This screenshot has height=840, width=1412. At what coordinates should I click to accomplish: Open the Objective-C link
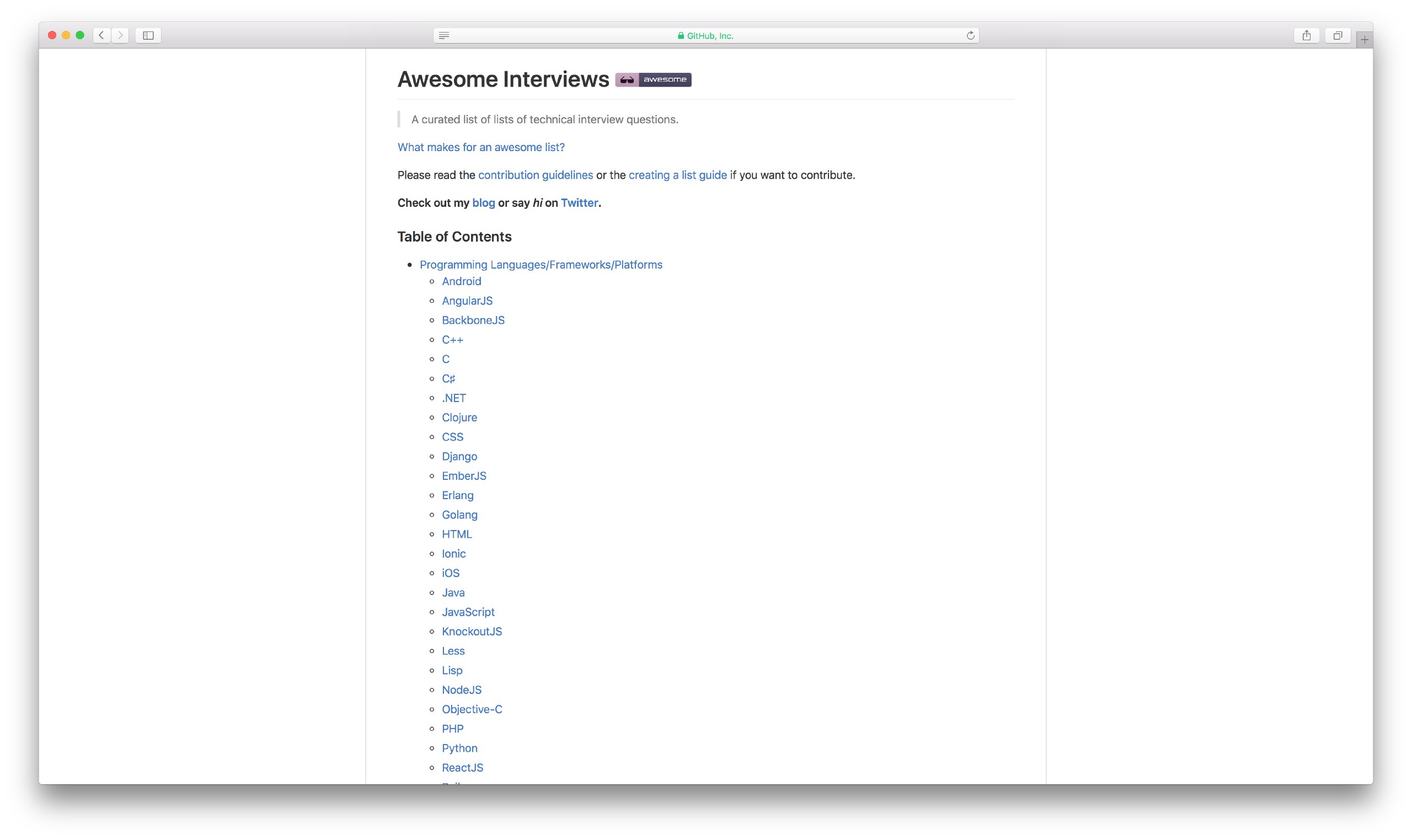click(472, 709)
